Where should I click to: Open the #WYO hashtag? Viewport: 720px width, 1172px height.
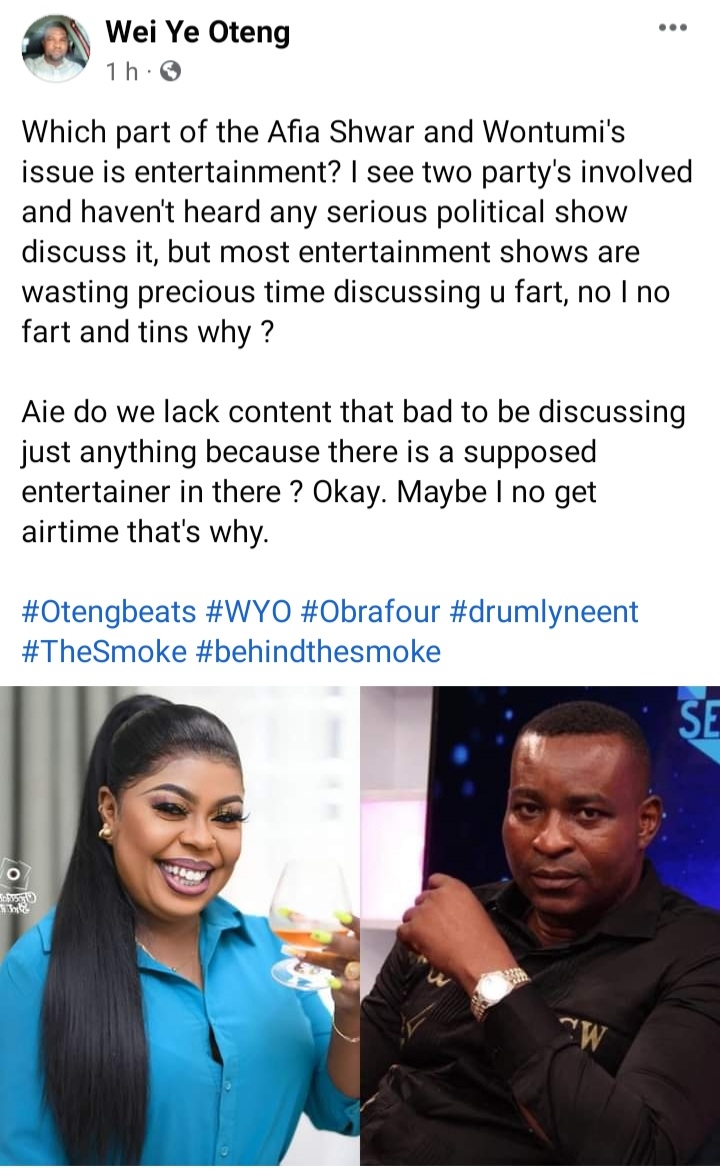tap(248, 611)
